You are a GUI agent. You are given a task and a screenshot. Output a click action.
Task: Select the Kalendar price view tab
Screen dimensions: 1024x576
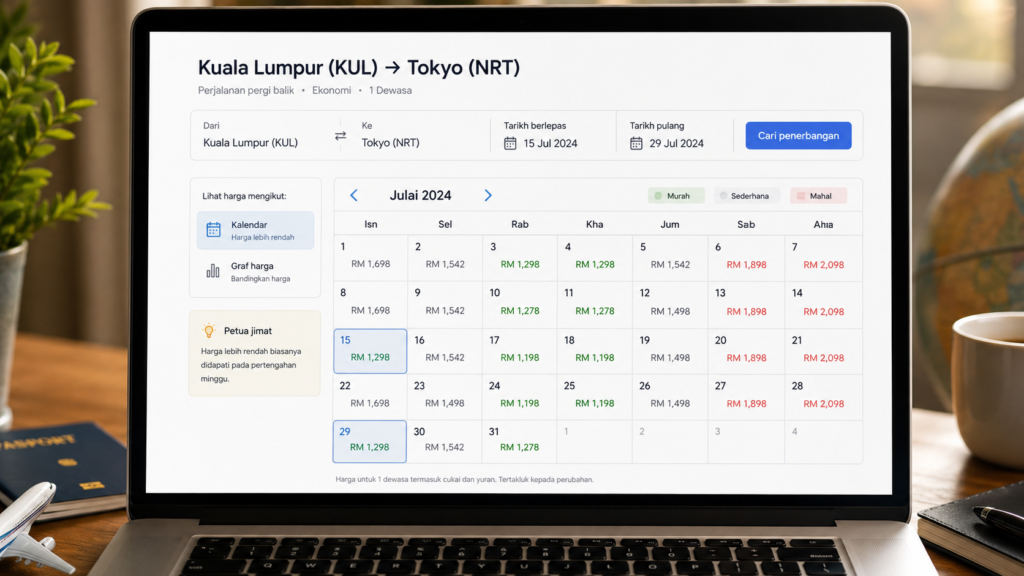point(255,231)
